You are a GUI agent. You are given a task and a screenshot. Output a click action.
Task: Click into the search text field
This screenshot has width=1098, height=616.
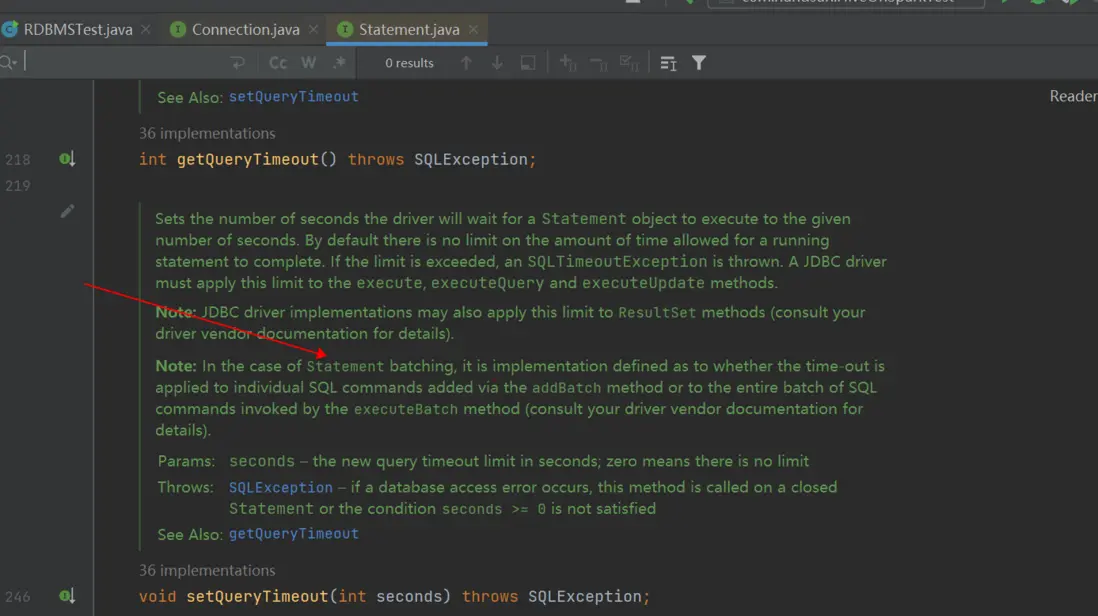pyautogui.click(x=120, y=63)
